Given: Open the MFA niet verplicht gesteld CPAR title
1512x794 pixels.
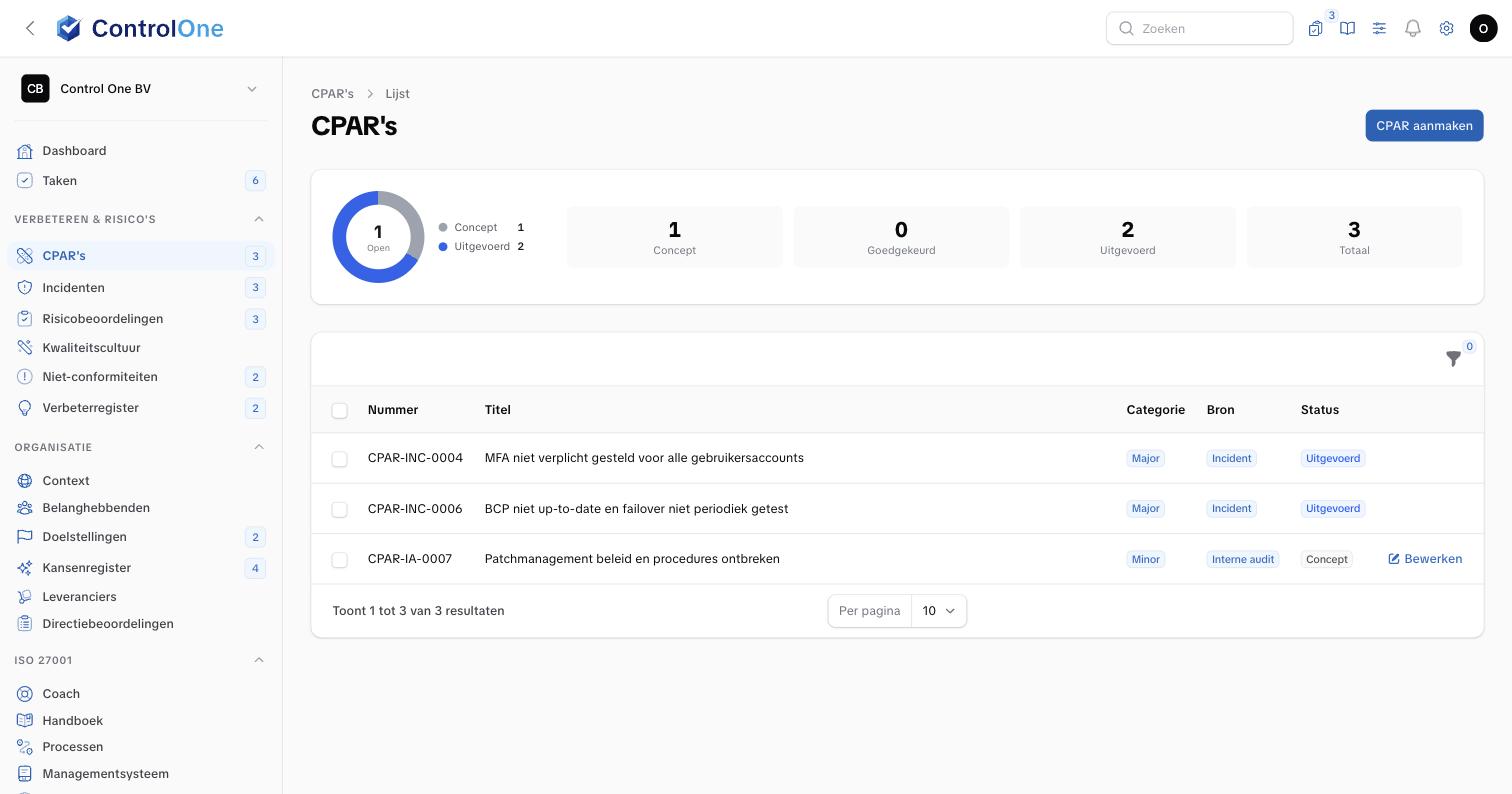Looking at the screenshot, I should [x=644, y=458].
